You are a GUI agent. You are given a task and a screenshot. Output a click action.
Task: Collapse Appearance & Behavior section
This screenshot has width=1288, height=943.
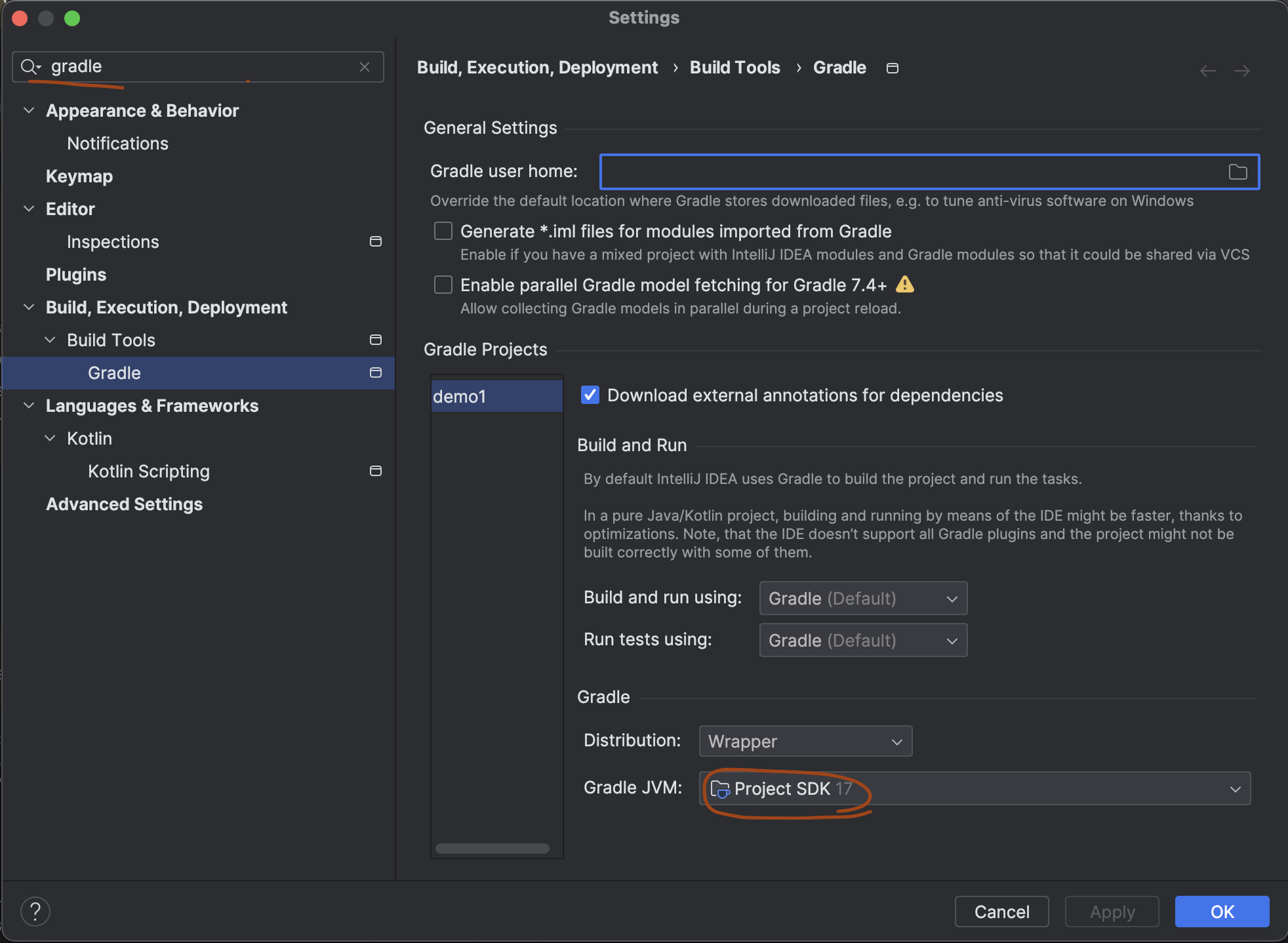pos(29,110)
